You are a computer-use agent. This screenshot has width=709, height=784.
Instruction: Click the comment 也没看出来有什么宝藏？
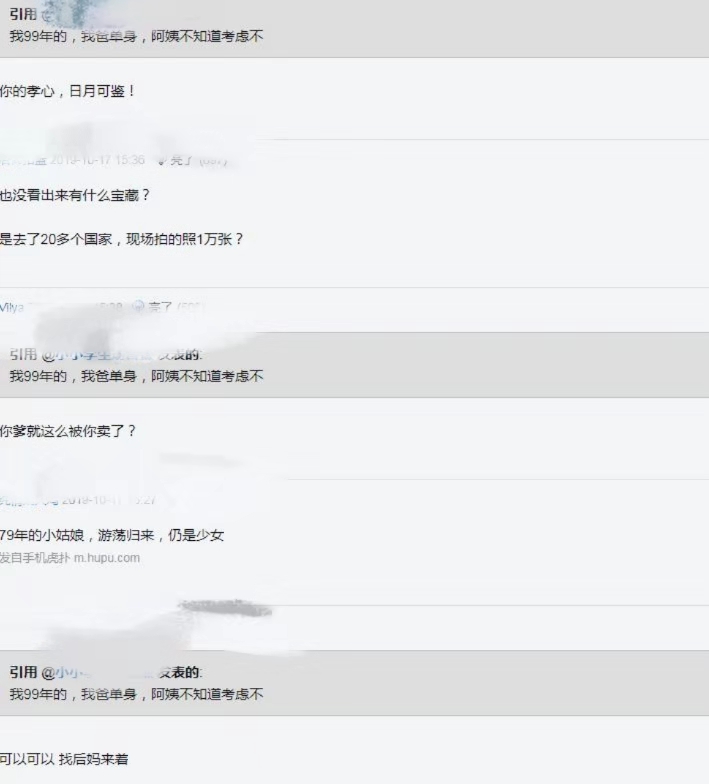[x=74, y=195]
